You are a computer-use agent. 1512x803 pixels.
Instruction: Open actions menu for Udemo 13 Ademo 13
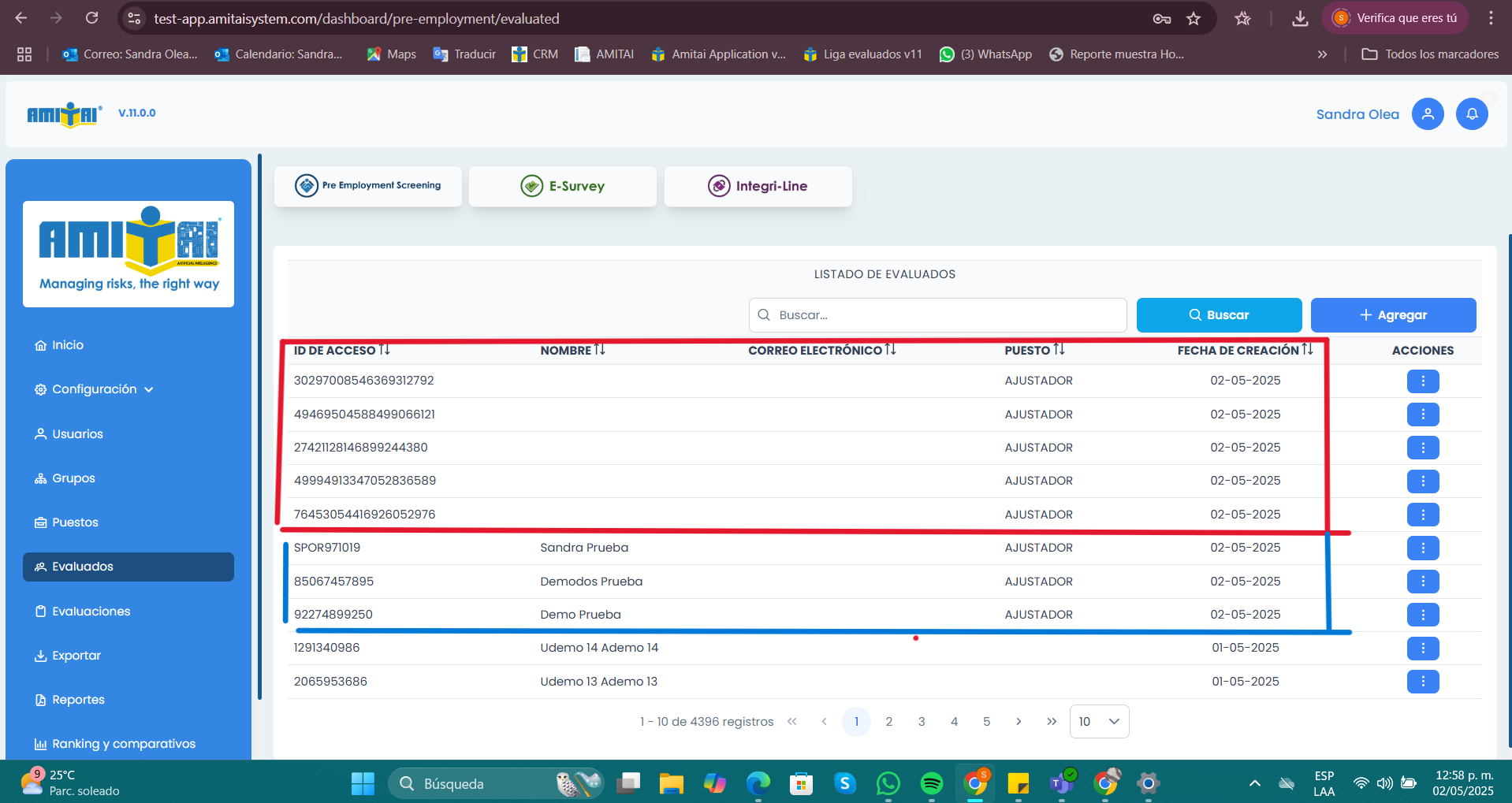(1422, 682)
